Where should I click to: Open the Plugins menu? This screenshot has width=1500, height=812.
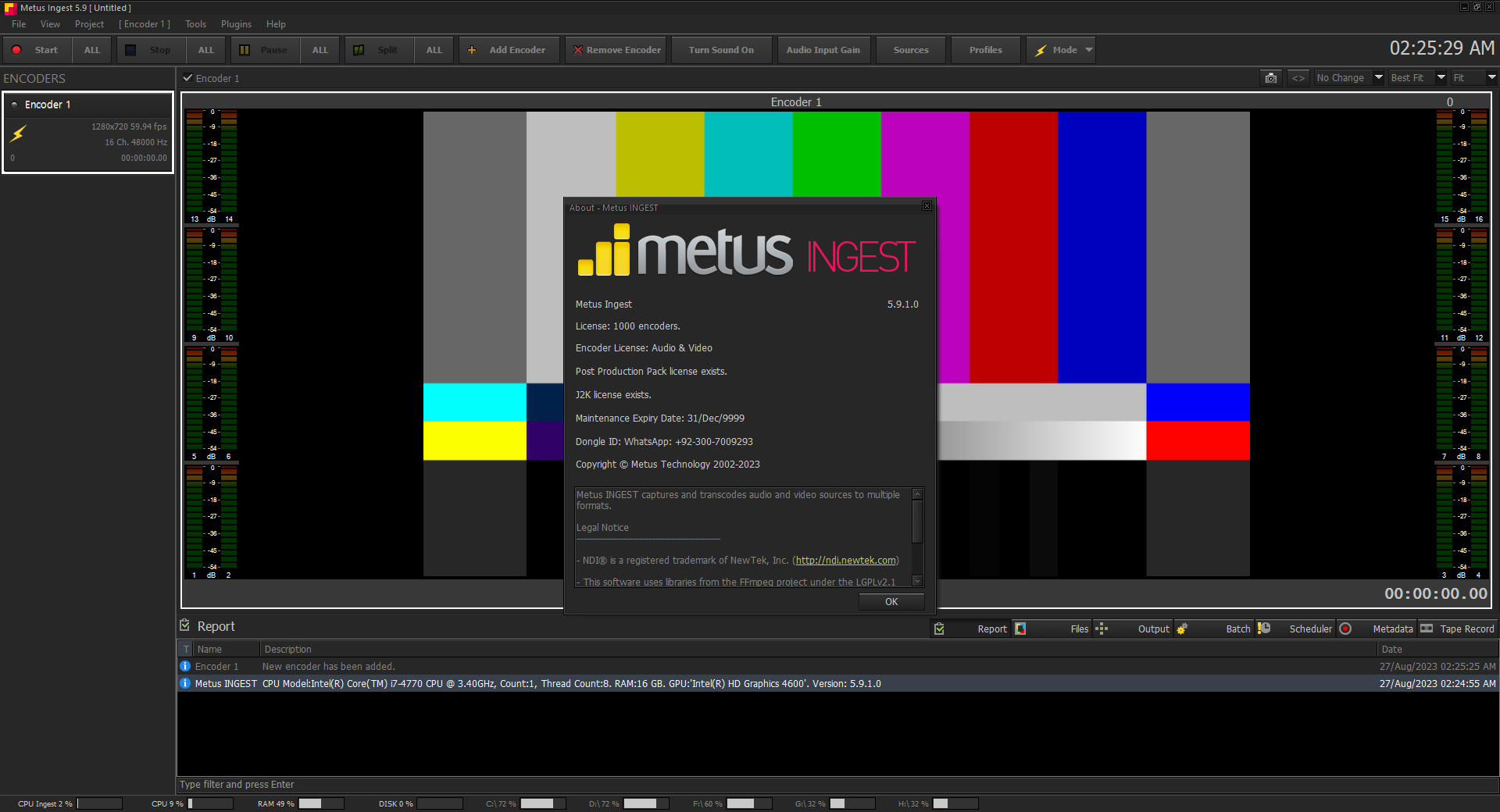point(236,24)
